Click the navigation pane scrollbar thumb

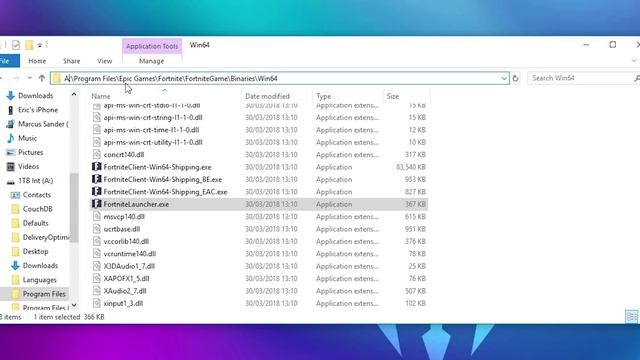(74, 208)
